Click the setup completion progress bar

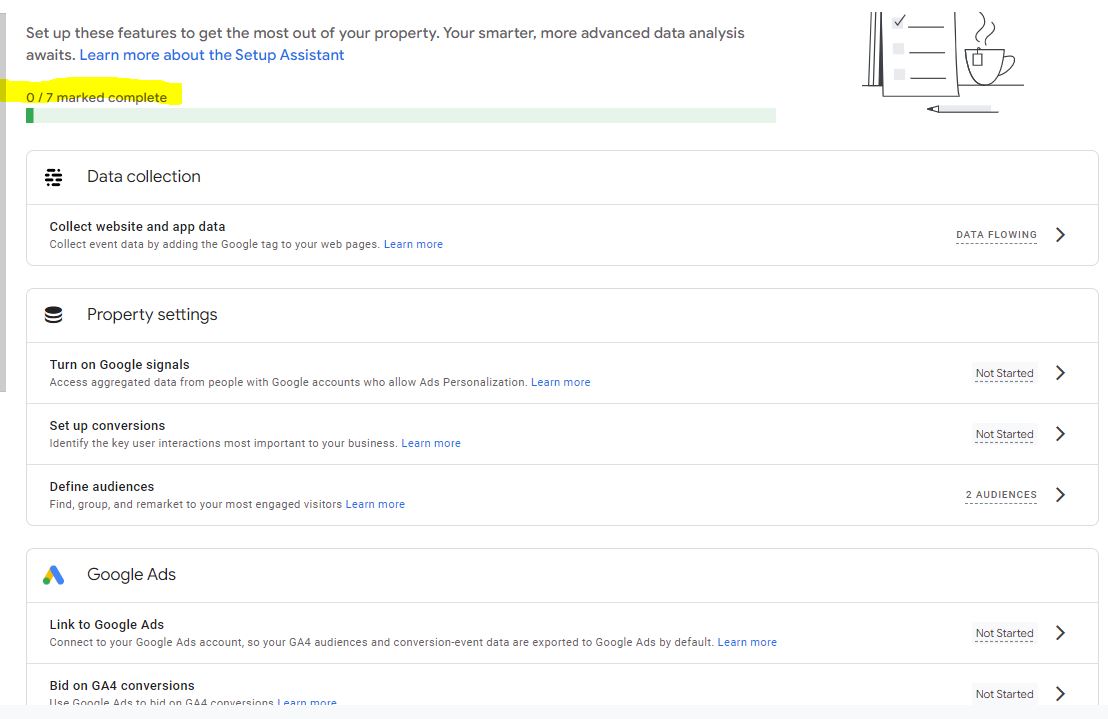(x=401, y=115)
